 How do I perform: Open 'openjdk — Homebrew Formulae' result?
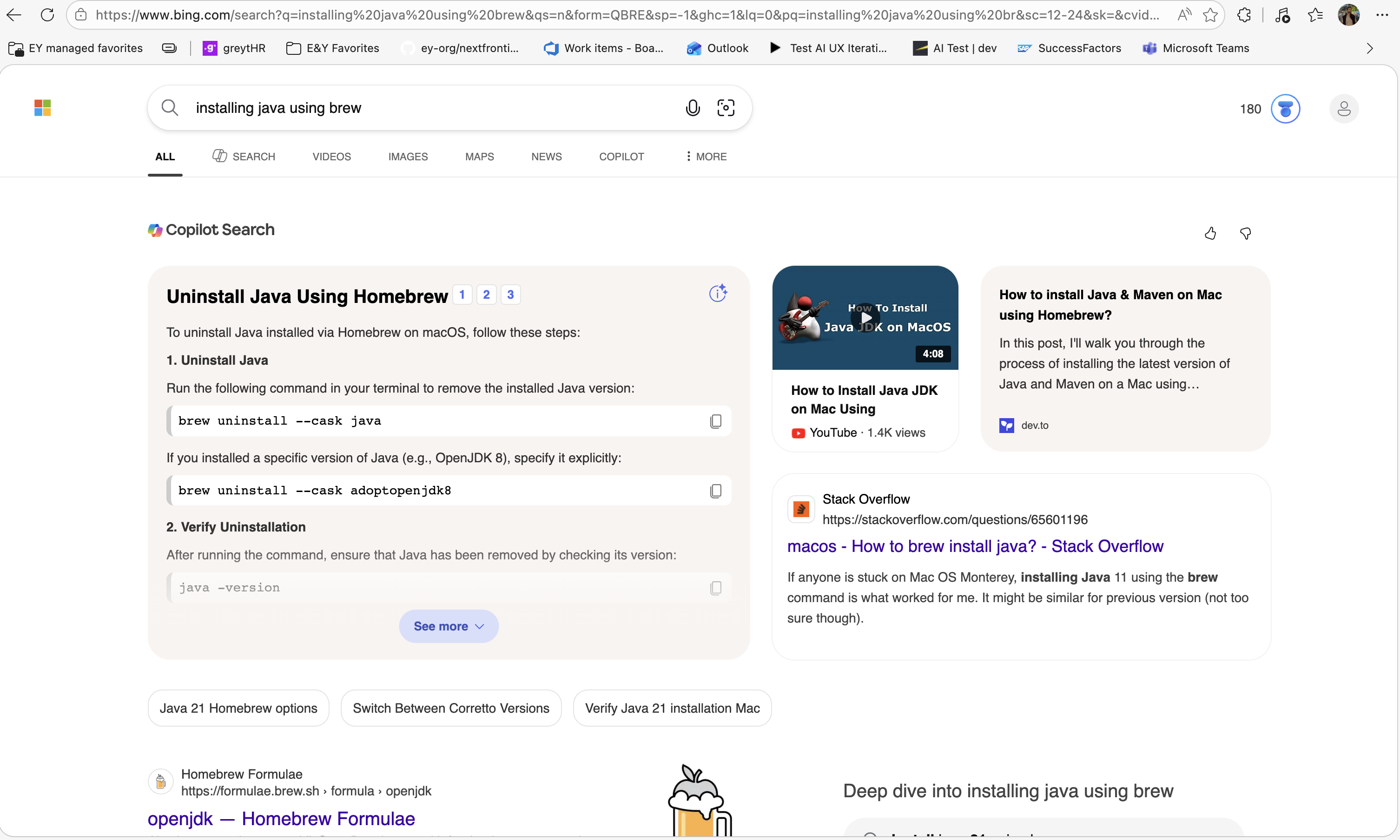[281, 819]
